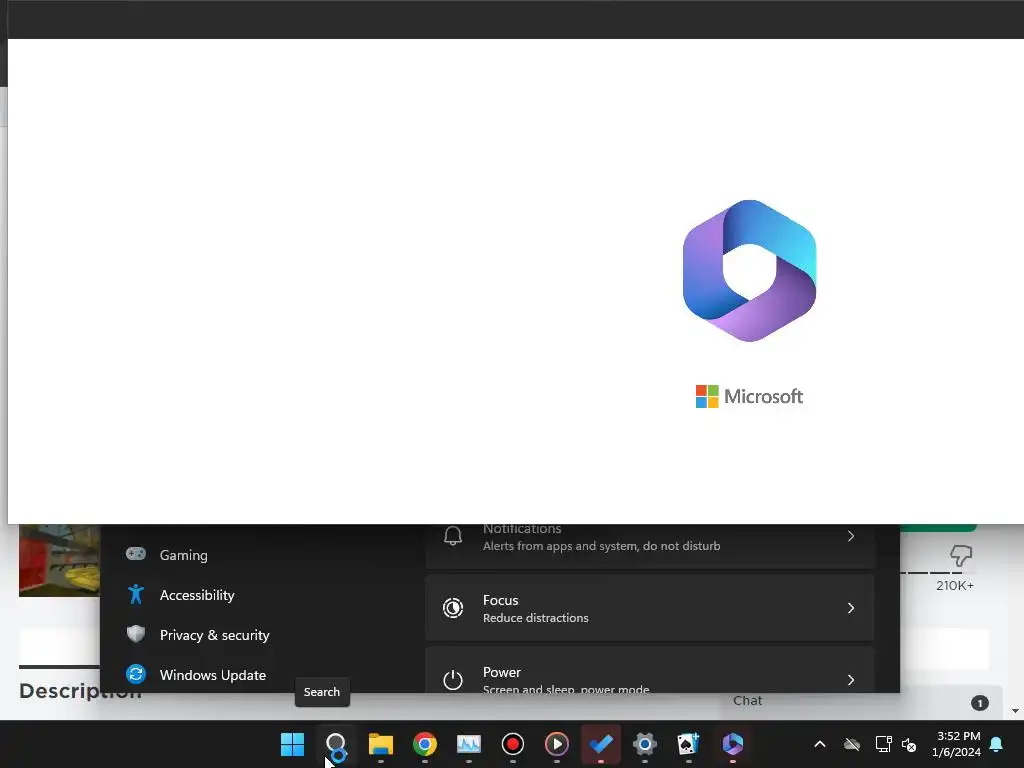Show hidden system tray icons
This screenshot has height=768, width=1024.
coord(820,744)
